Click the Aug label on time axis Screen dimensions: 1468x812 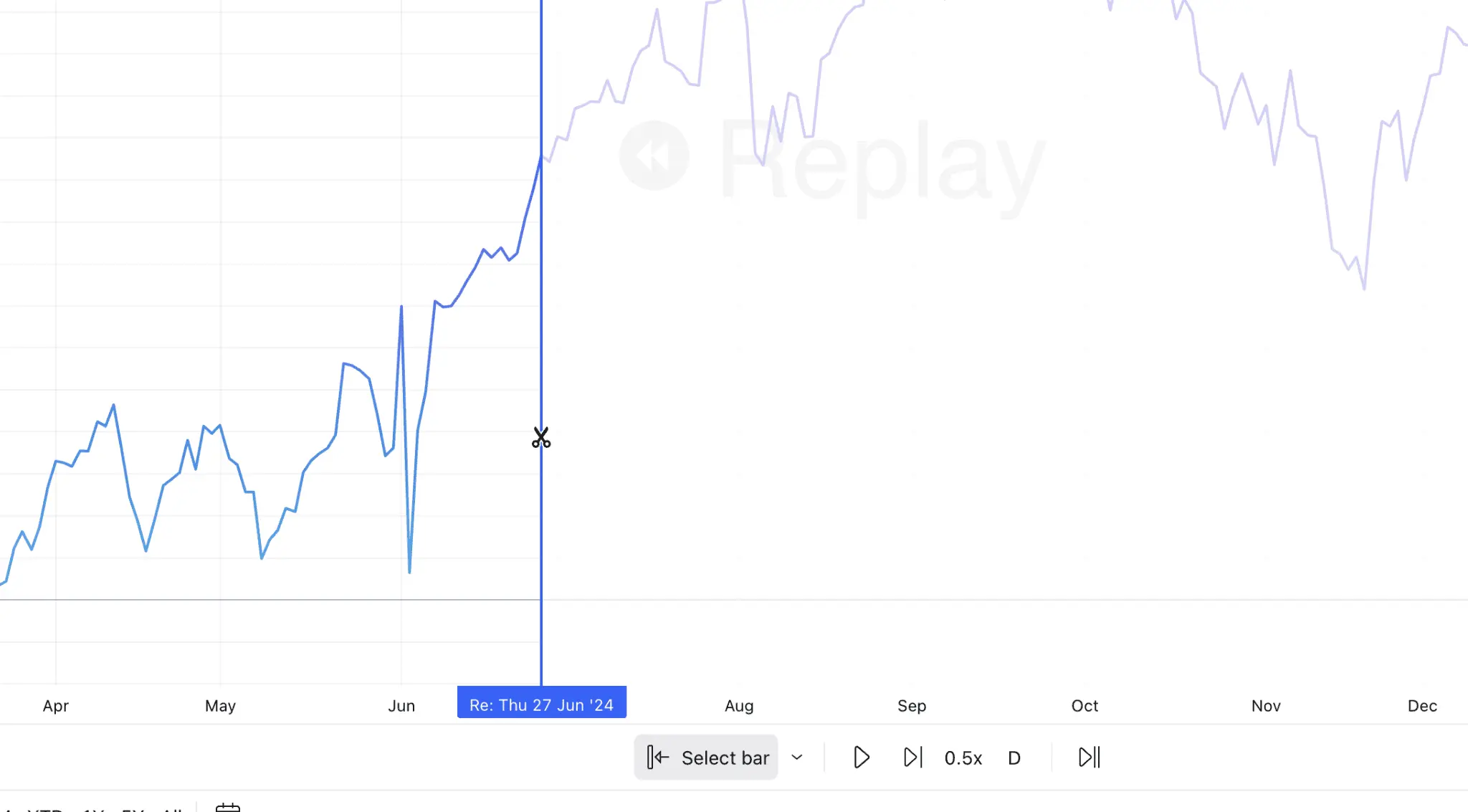(739, 706)
